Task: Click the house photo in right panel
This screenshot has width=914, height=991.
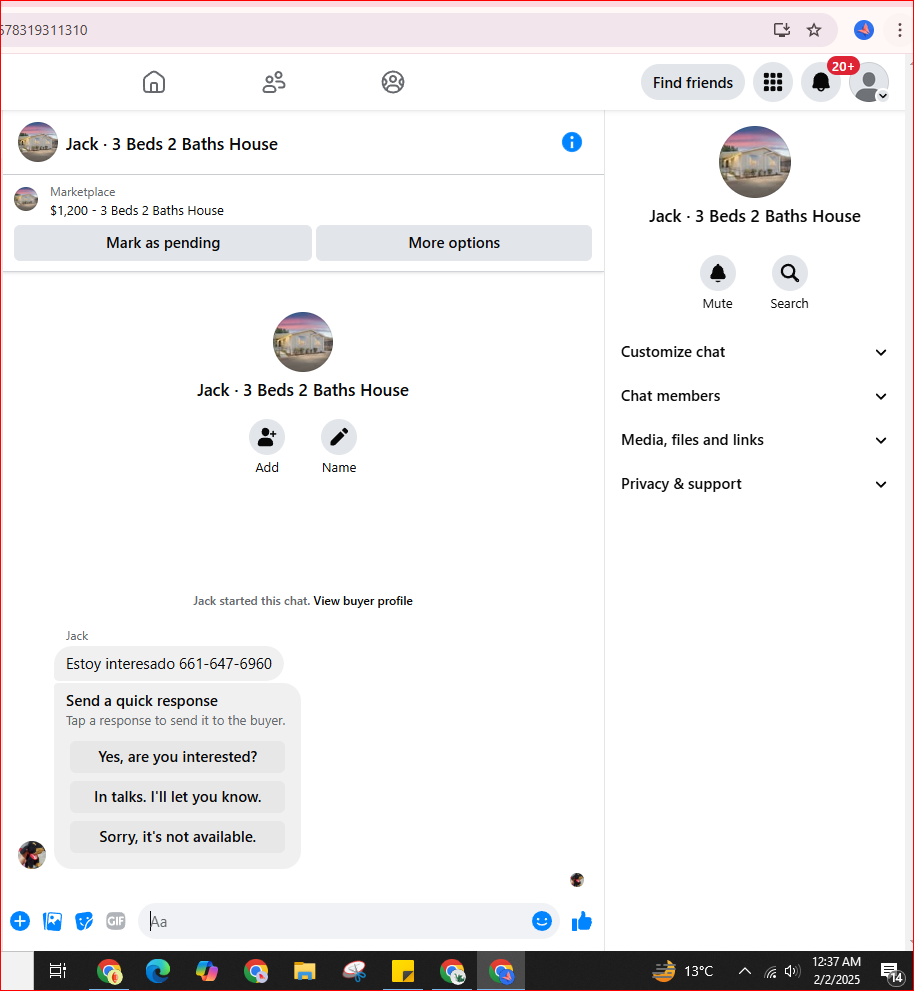Action: (x=755, y=162)
